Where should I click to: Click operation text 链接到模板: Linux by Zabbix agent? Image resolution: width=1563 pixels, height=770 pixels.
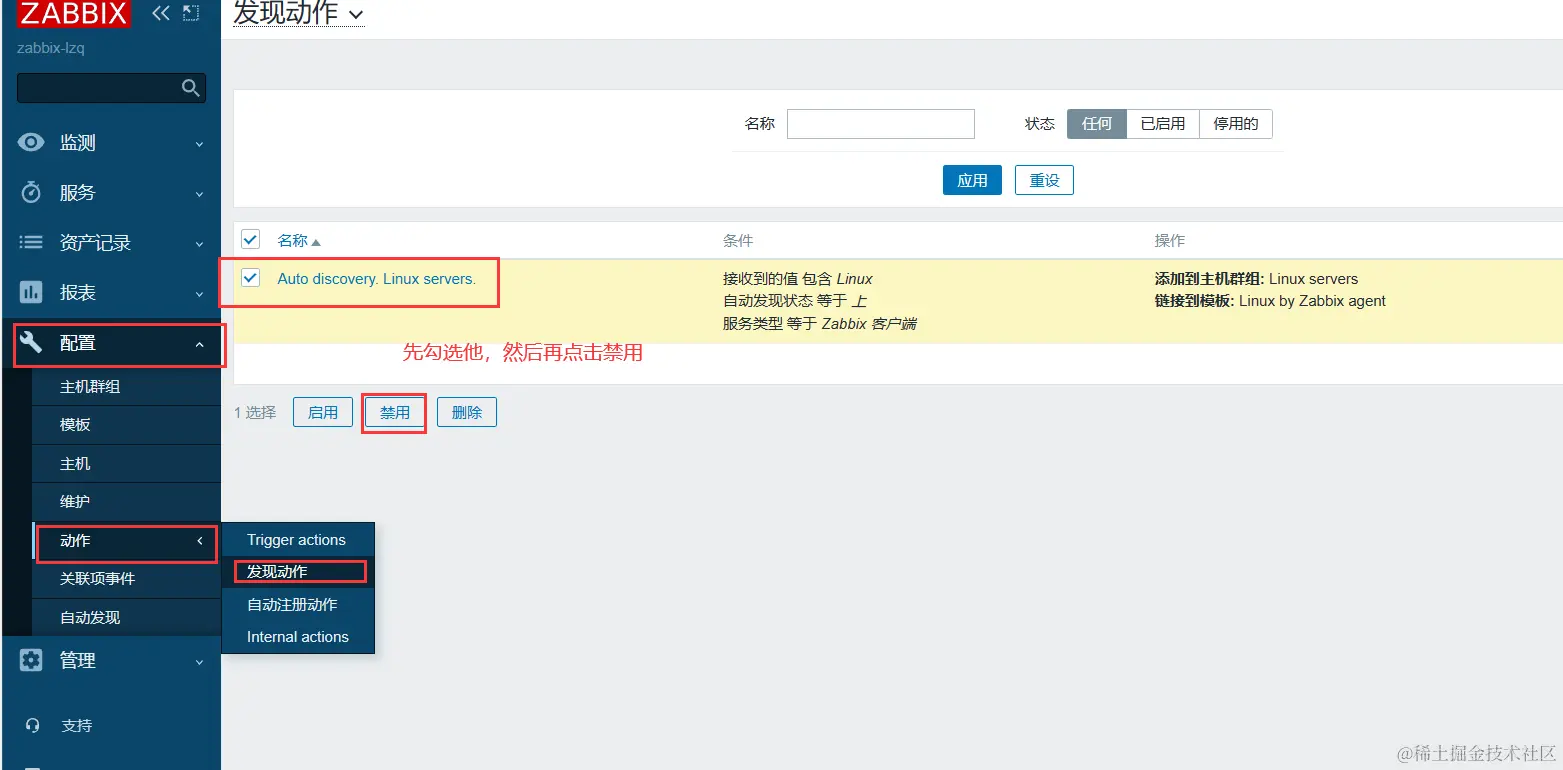(1270, 300)
